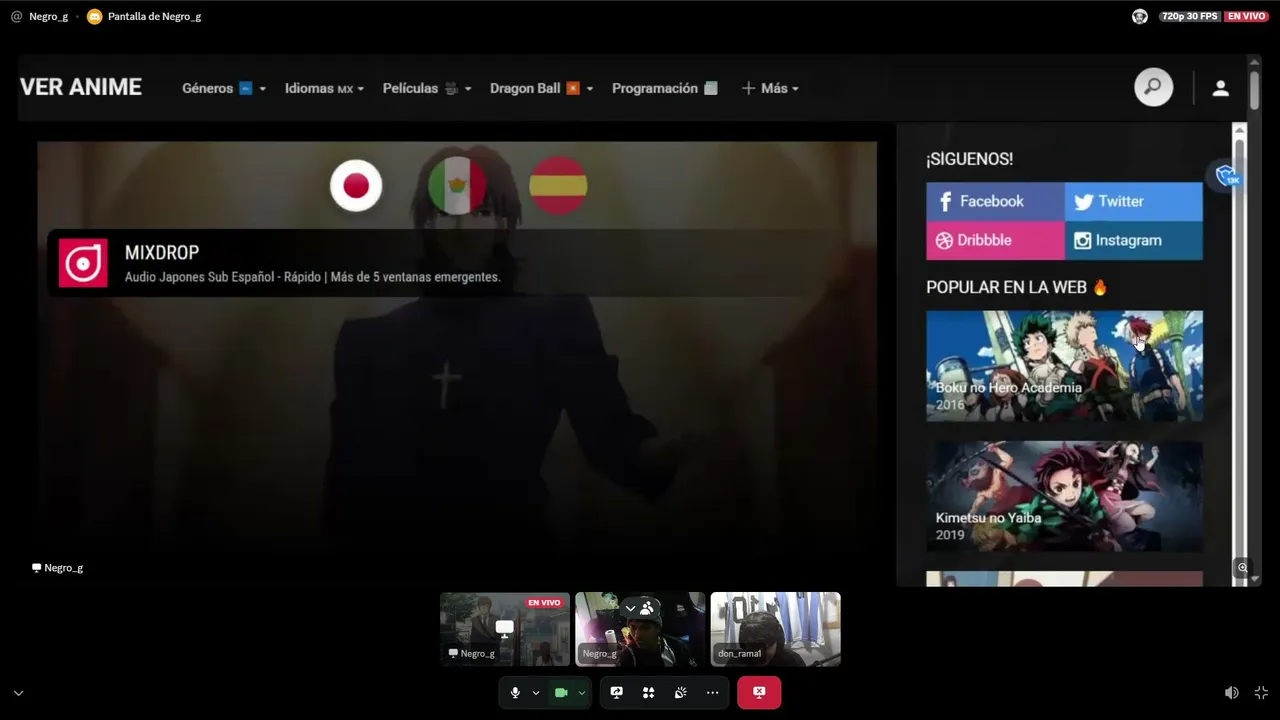The height and width of the screenshot is (720, 1280).
Task: Expand microphone input options arrow
Action: 536,692
